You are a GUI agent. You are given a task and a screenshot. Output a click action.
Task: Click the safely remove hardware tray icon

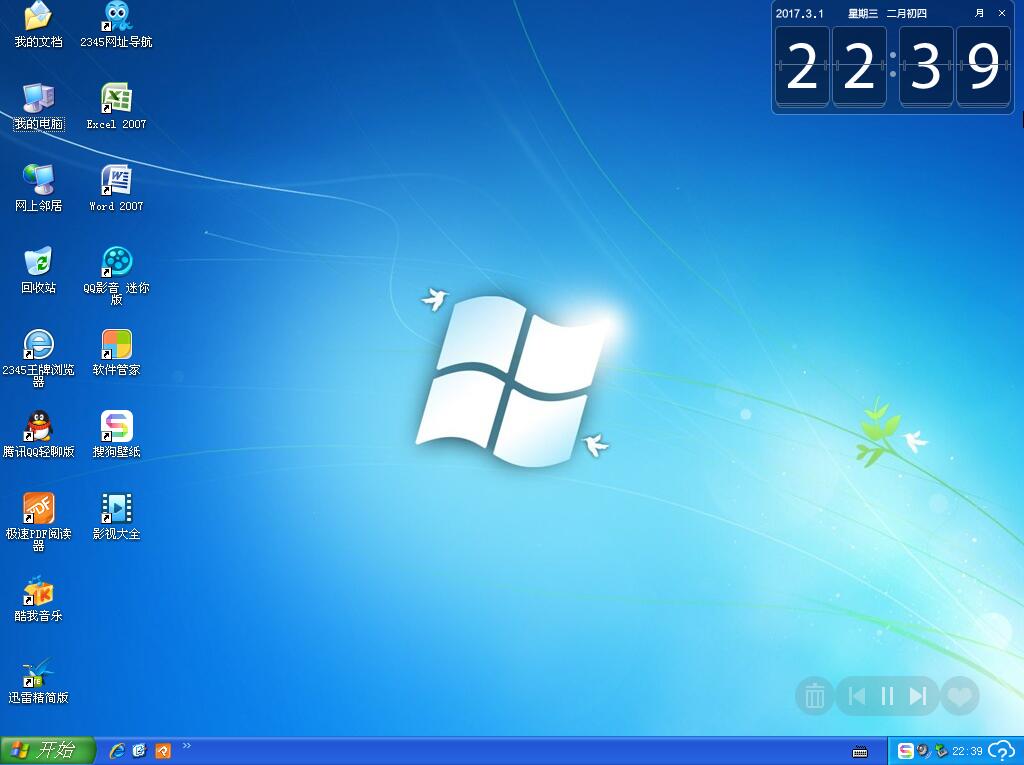[x=940, y=751]
